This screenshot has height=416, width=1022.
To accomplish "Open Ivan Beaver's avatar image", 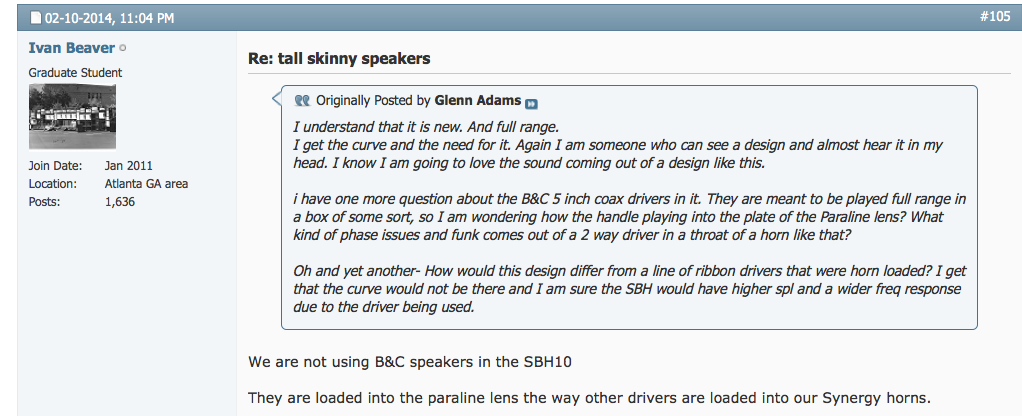I will coord(72,117).
